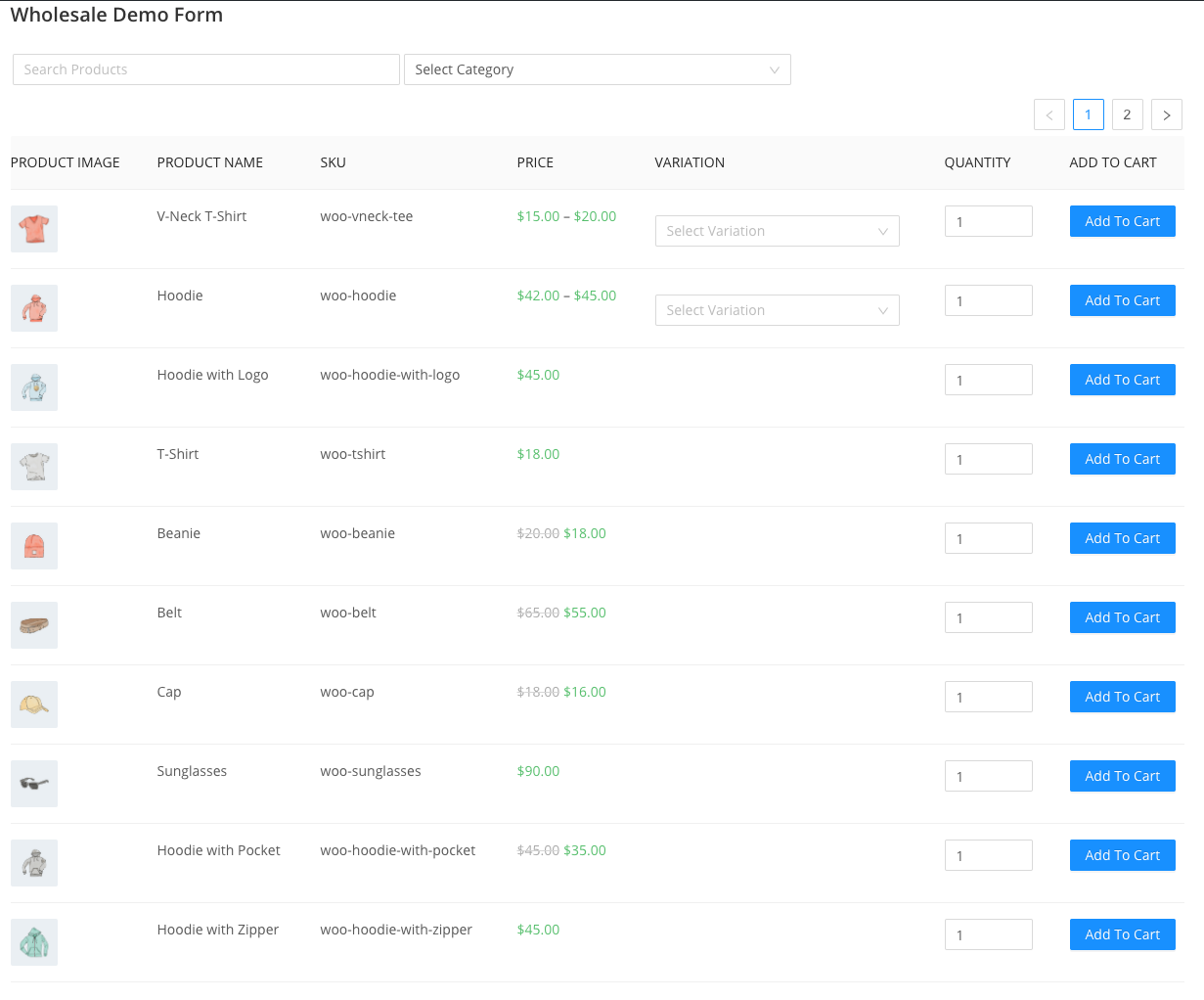Add Hoodie with Zipper to cart
This screenshot has height=1000, width=1204.
pyautogui.click(x=1122, y=934)
